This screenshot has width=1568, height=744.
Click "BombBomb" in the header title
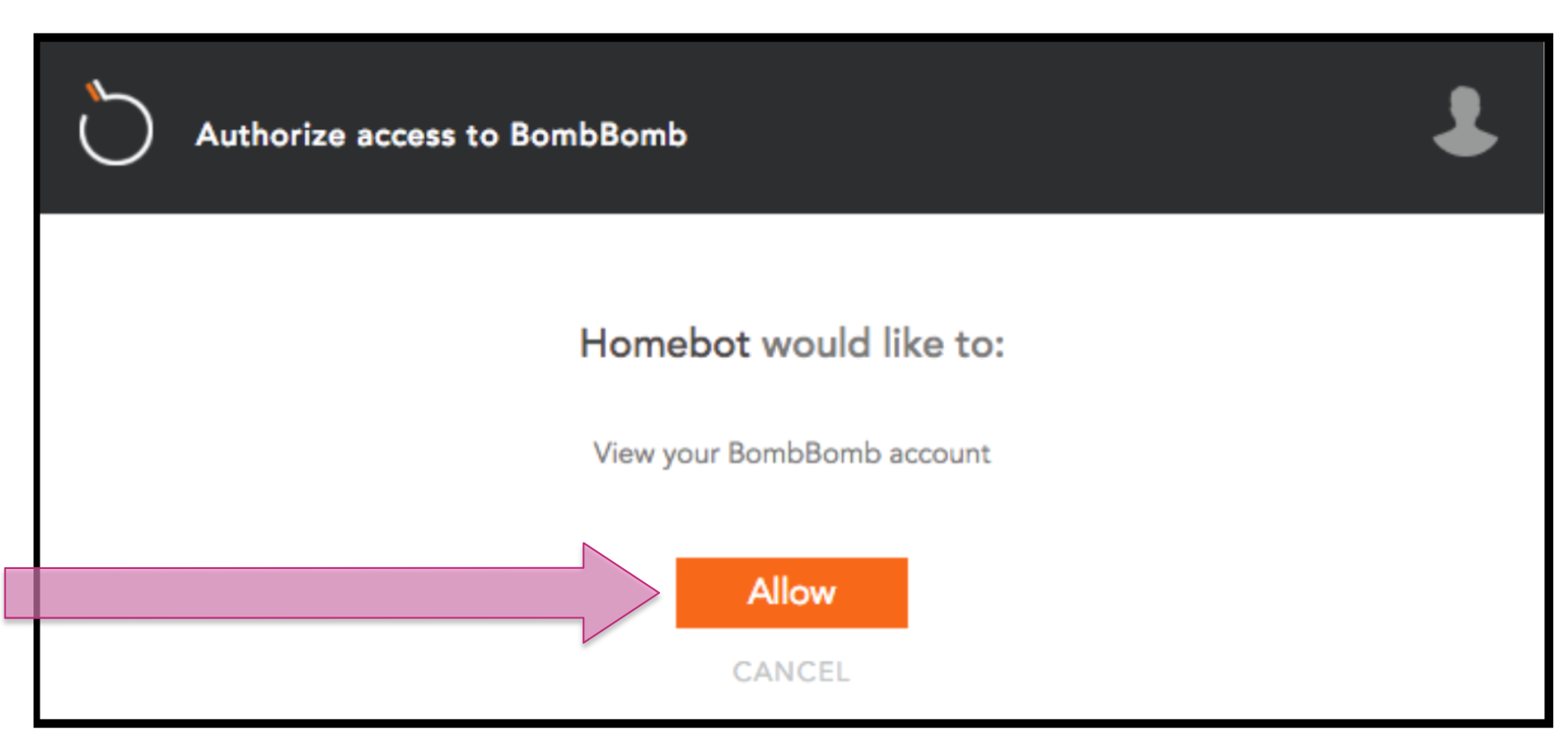(x=598, y=135)
